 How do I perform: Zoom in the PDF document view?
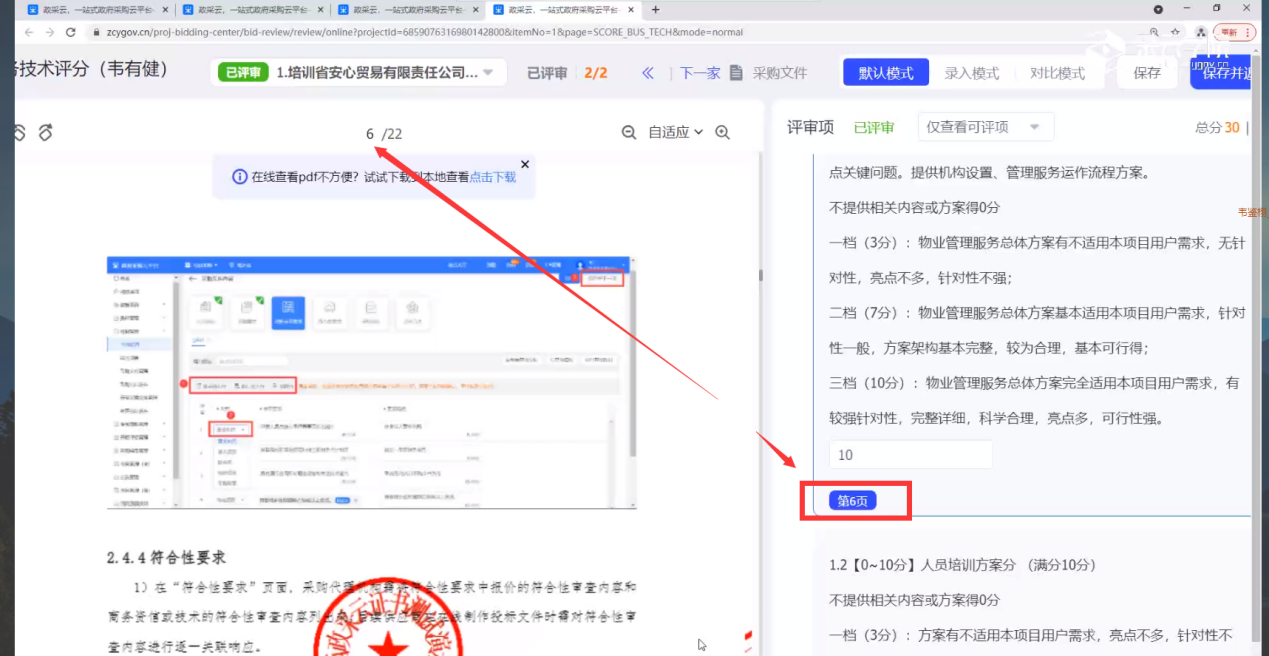pyautogui.click(x=723, y=132)
